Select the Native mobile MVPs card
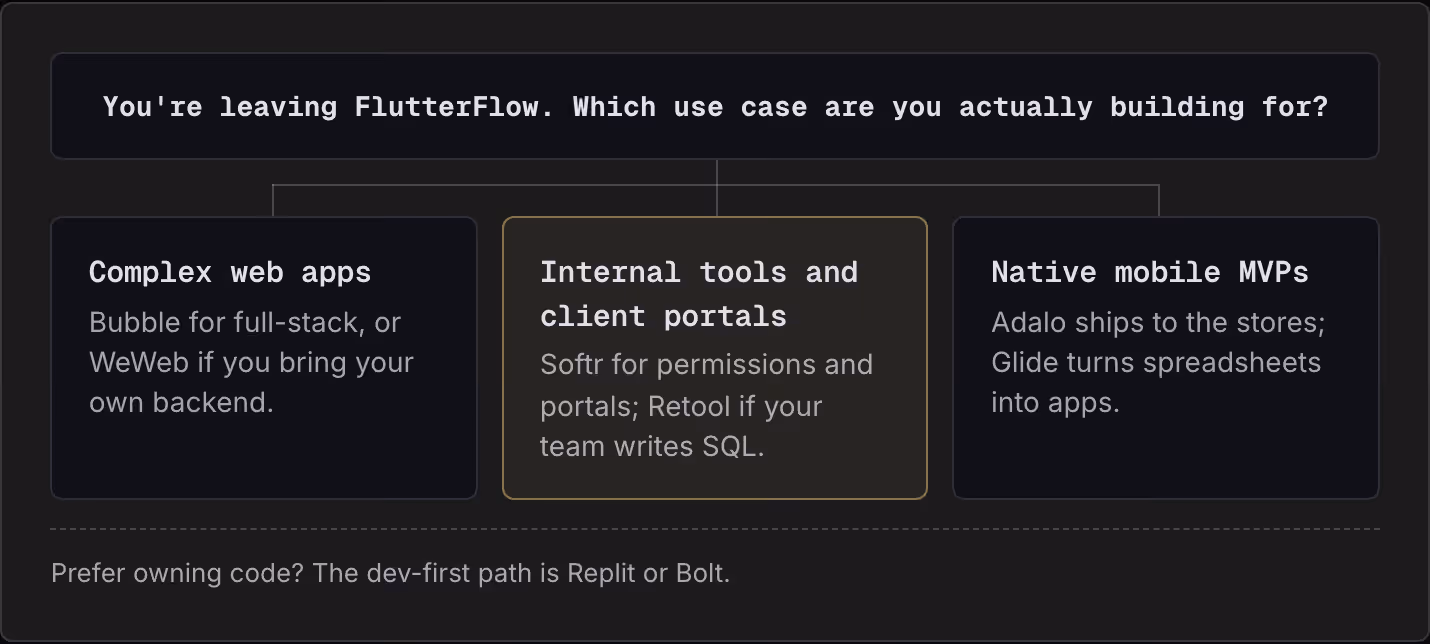Viewport: 1430px width, 644px height. coord(1166,358)
